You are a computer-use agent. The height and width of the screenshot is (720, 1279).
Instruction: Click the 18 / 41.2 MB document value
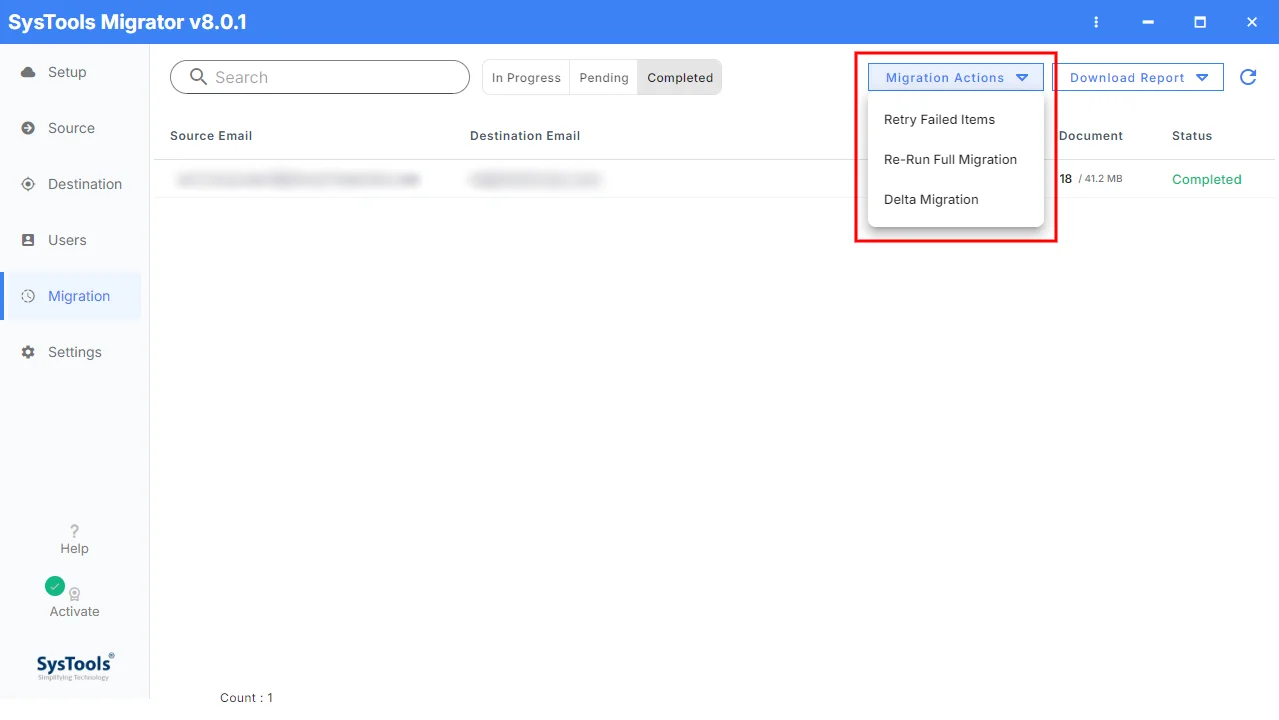[x=1091, y=179]
